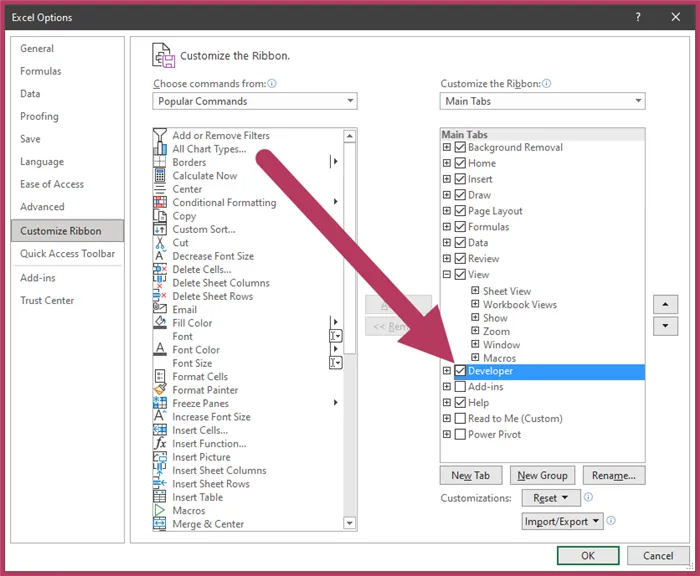Image resolution: width=700 pixels, height=576 pixels.
Task: Click the All Chart Types icon
Action: pos(160,149)
